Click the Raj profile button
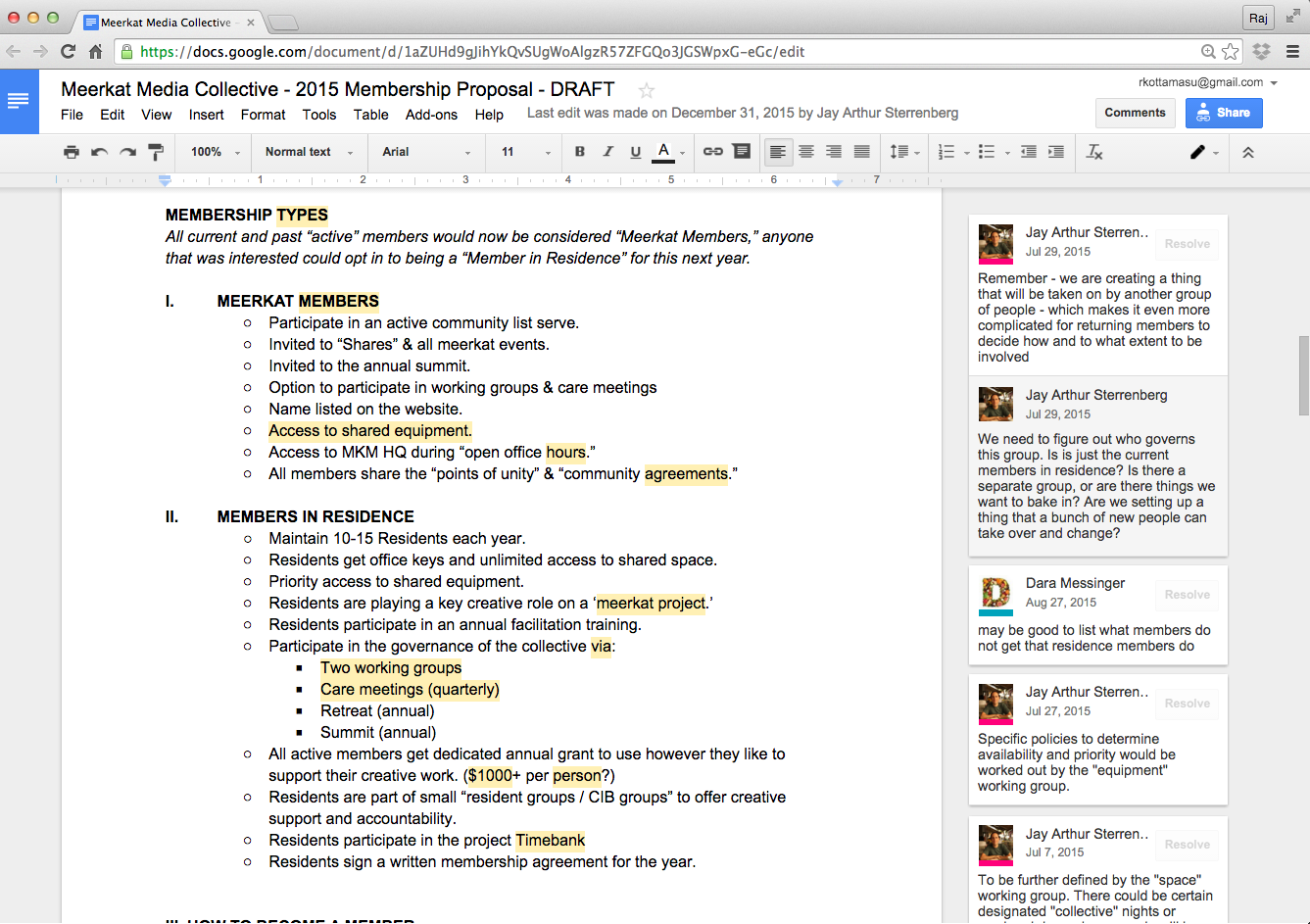The image size is (1310, 924). (x=1258, y=18)
